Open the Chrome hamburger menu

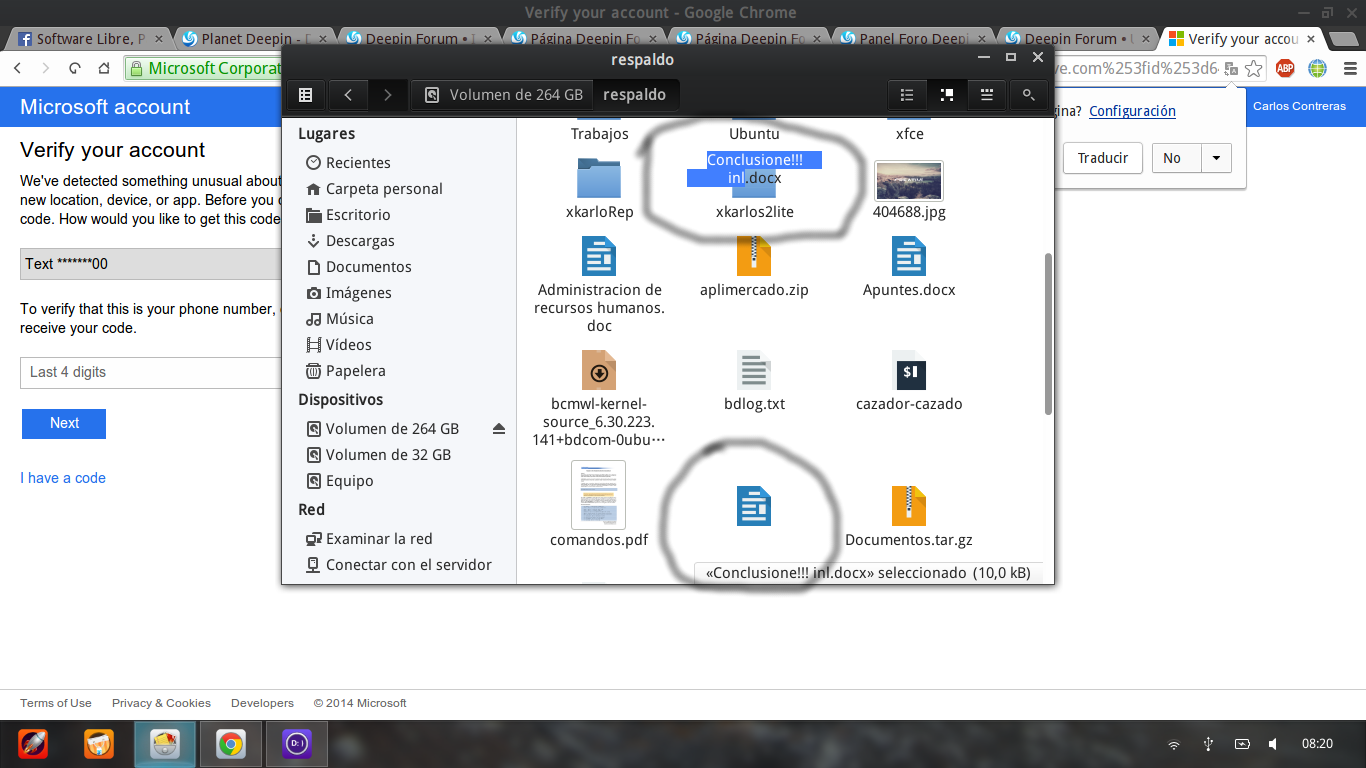click(1347, 69)
